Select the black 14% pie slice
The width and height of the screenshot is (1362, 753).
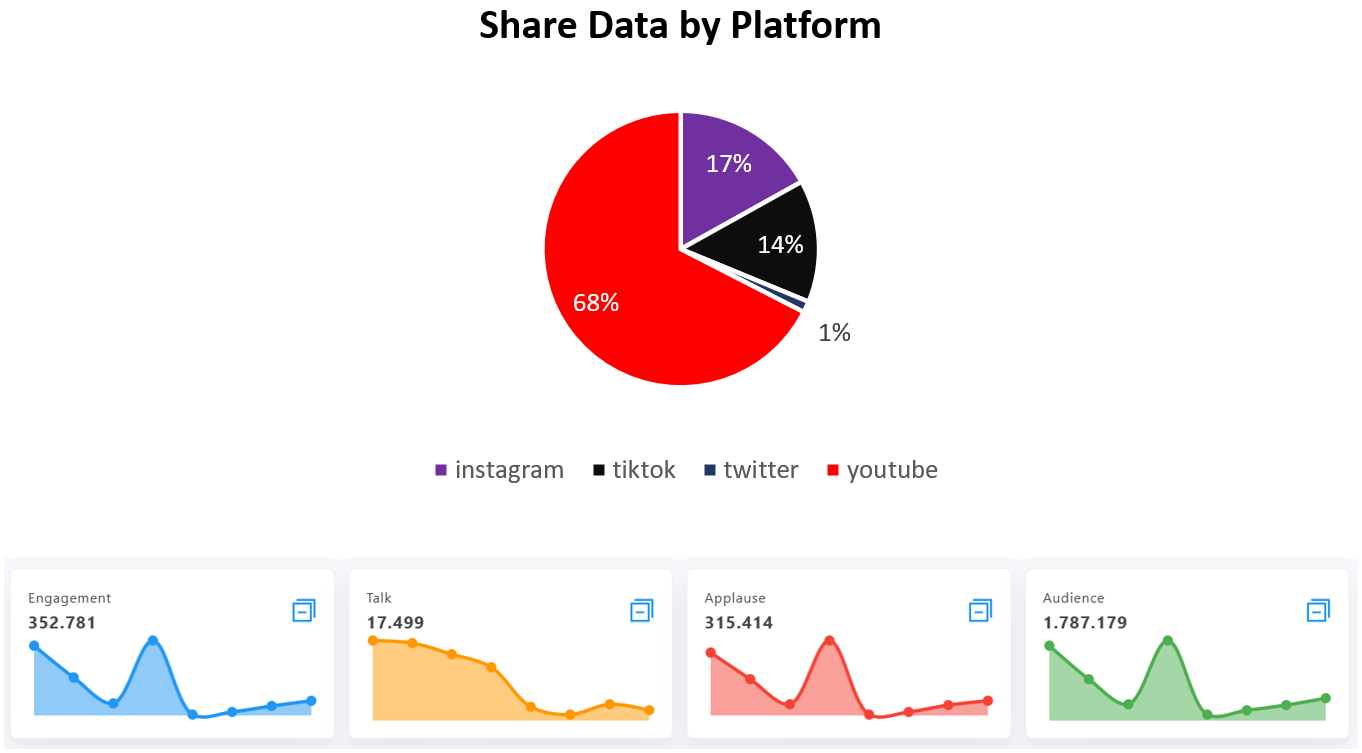(770, 243)
